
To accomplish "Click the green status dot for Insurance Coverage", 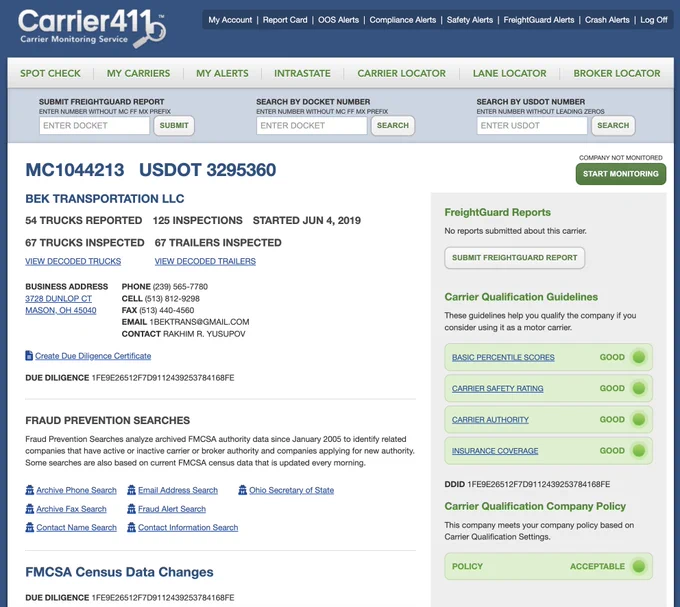I will pyautogui.click(x=638, y=451).
